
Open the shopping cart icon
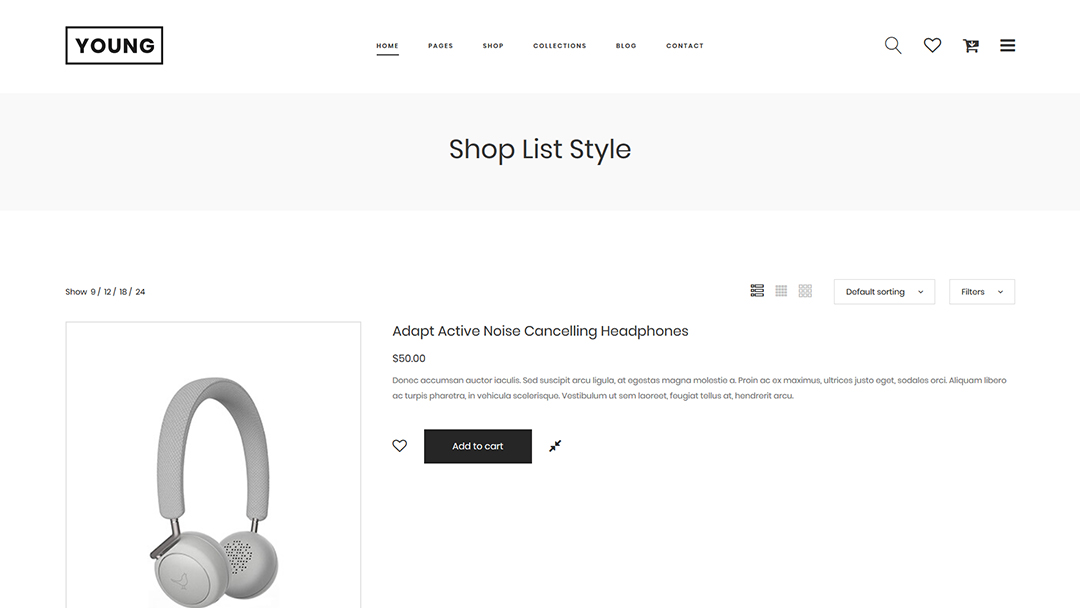tap(970, 45)
